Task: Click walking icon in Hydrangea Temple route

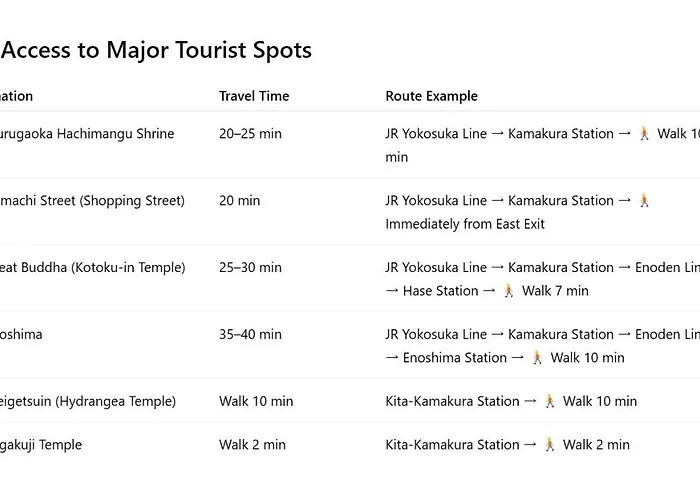Action: pos(550,401)
